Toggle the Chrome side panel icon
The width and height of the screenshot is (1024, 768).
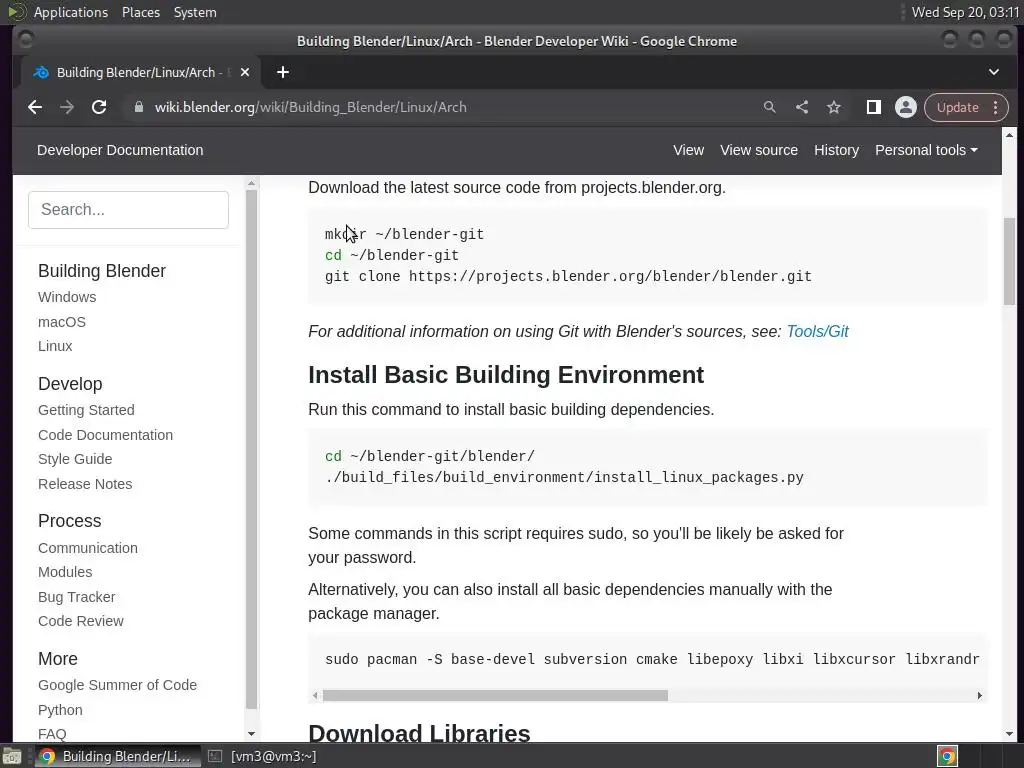click(873, 107)
